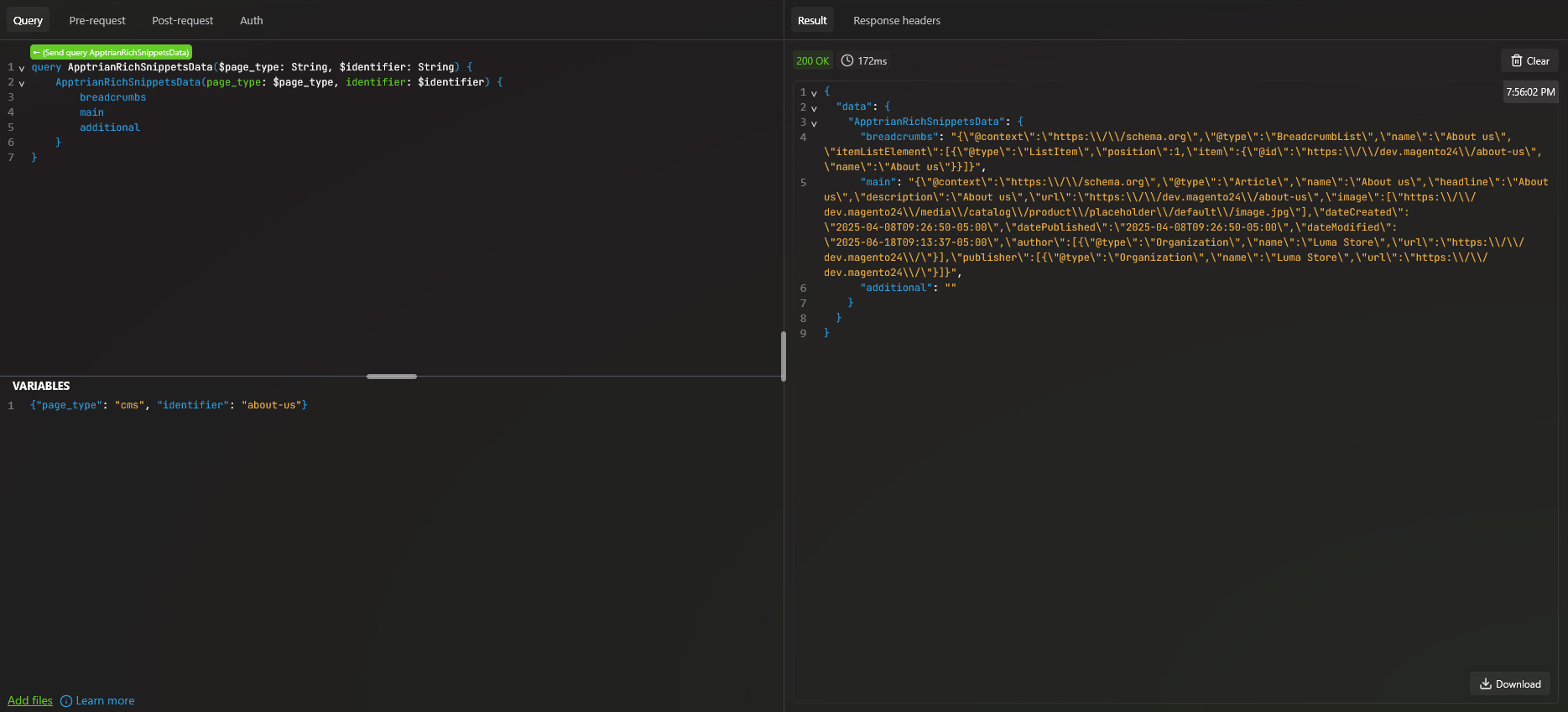
Task: Click the additional field in query
Action: coord(110,127)
